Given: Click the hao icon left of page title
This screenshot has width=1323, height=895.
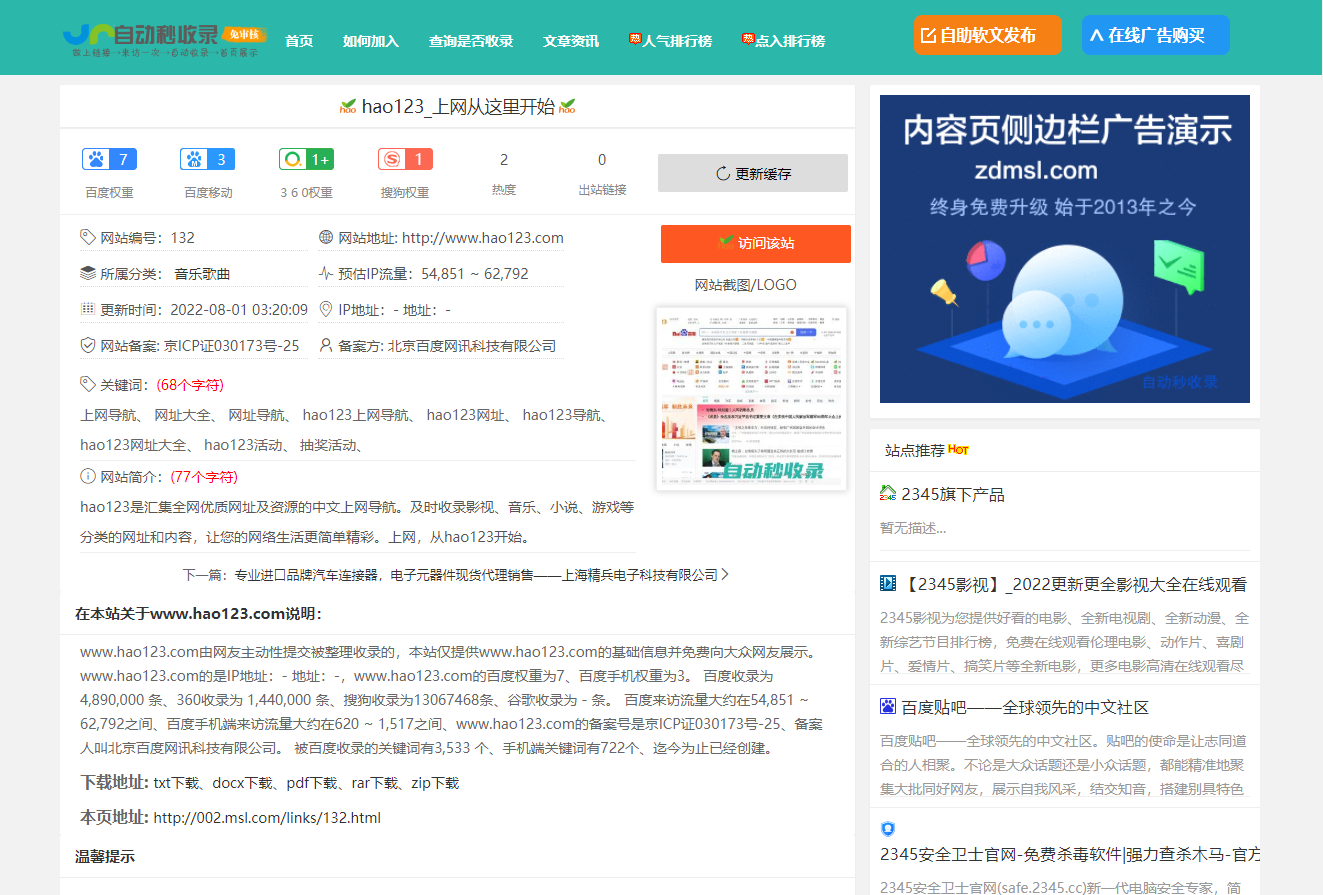Looking at the screenshot, I should (x=348, y=106).
